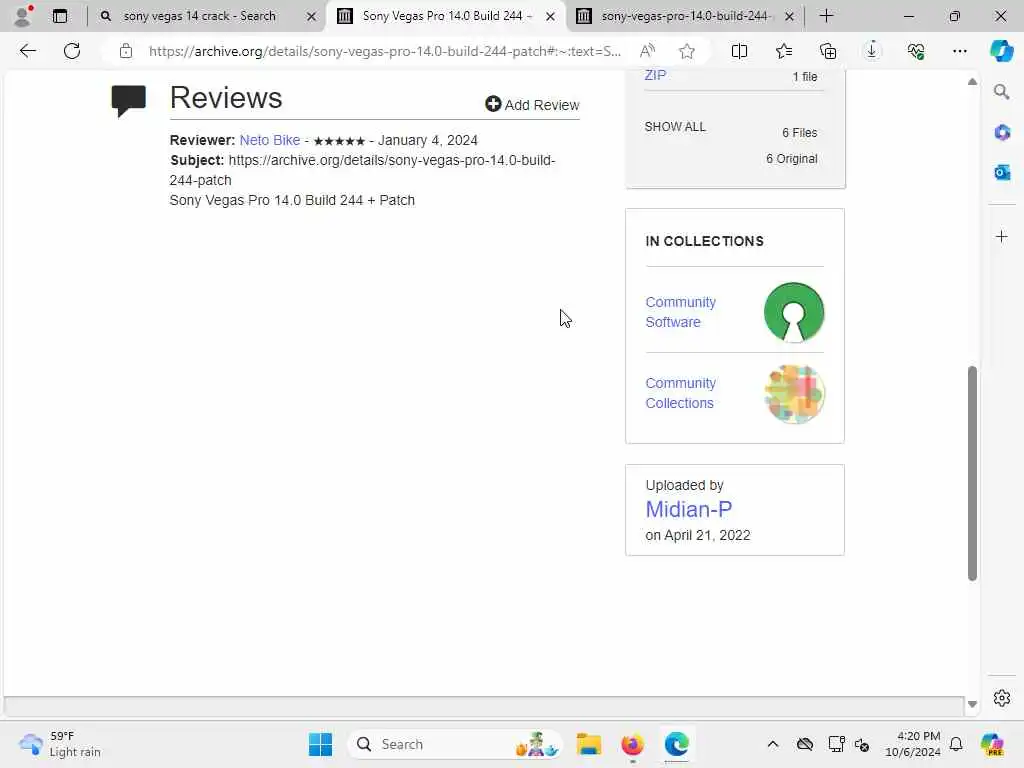The height and width of the screenshot is (768, 1024).
Task: Click the address bar URL field
Action: 384,51
